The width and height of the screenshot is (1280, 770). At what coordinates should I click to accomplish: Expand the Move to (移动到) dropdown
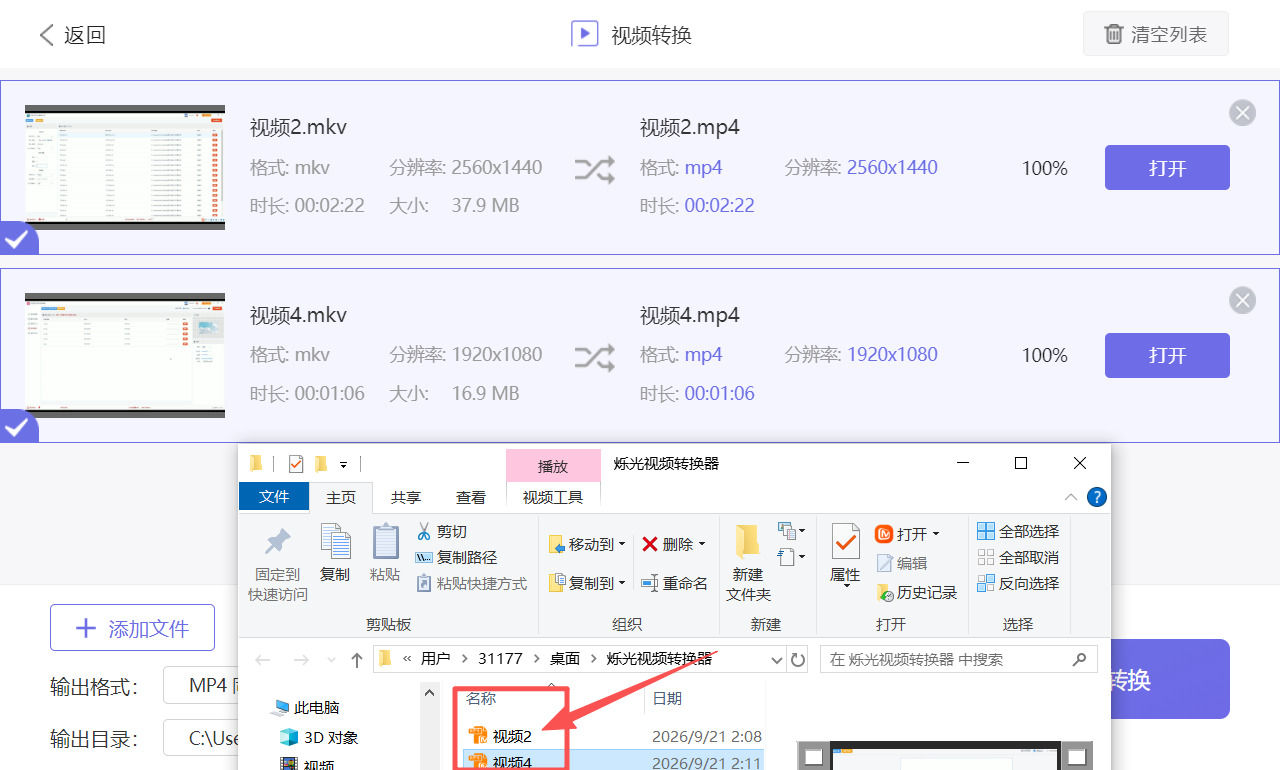tap(622, 545)
